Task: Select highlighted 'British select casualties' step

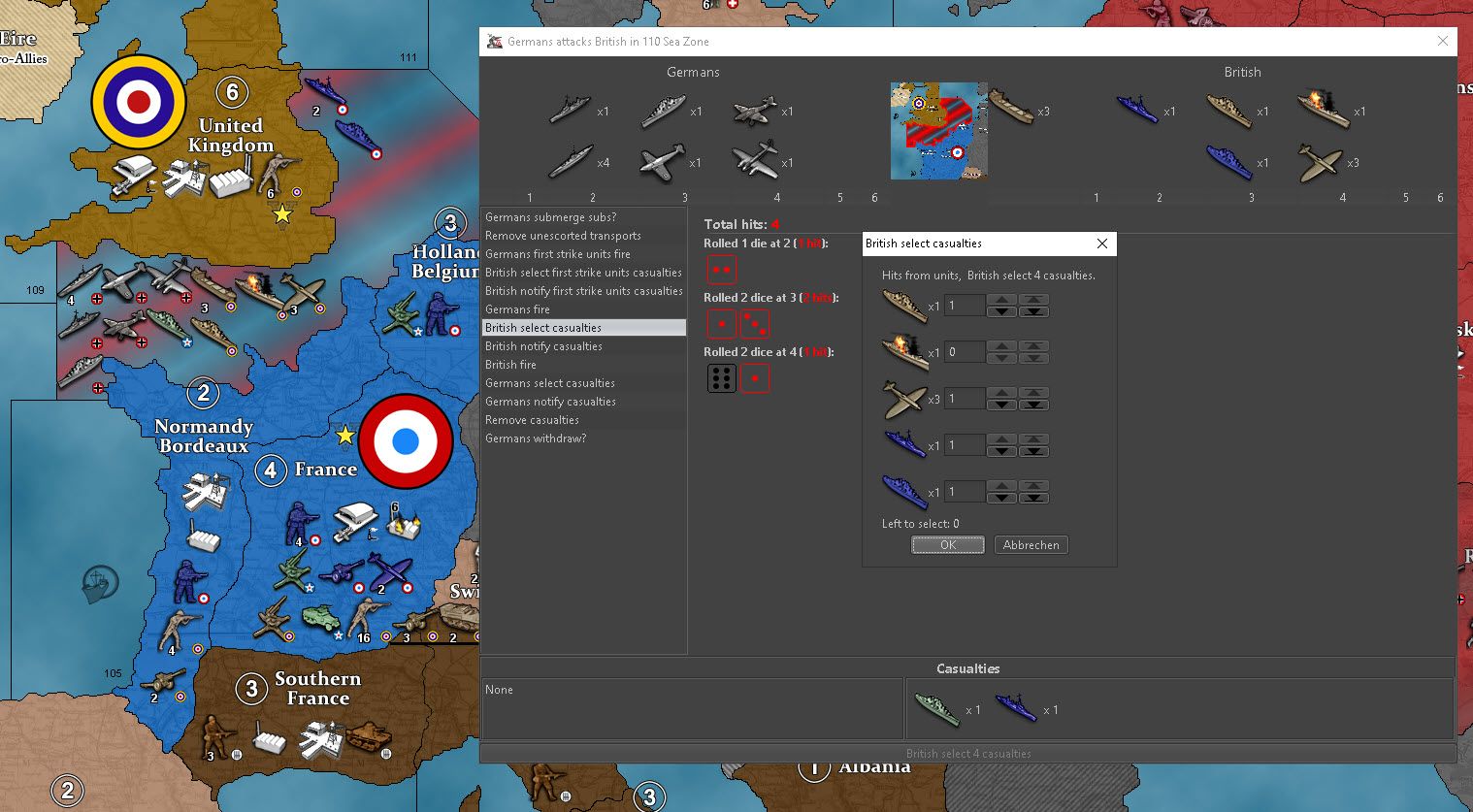Action: coord(584,328)
